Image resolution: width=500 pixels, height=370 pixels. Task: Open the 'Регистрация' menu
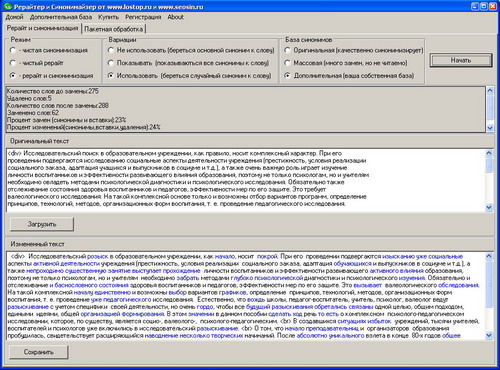(x=143, y=17)
